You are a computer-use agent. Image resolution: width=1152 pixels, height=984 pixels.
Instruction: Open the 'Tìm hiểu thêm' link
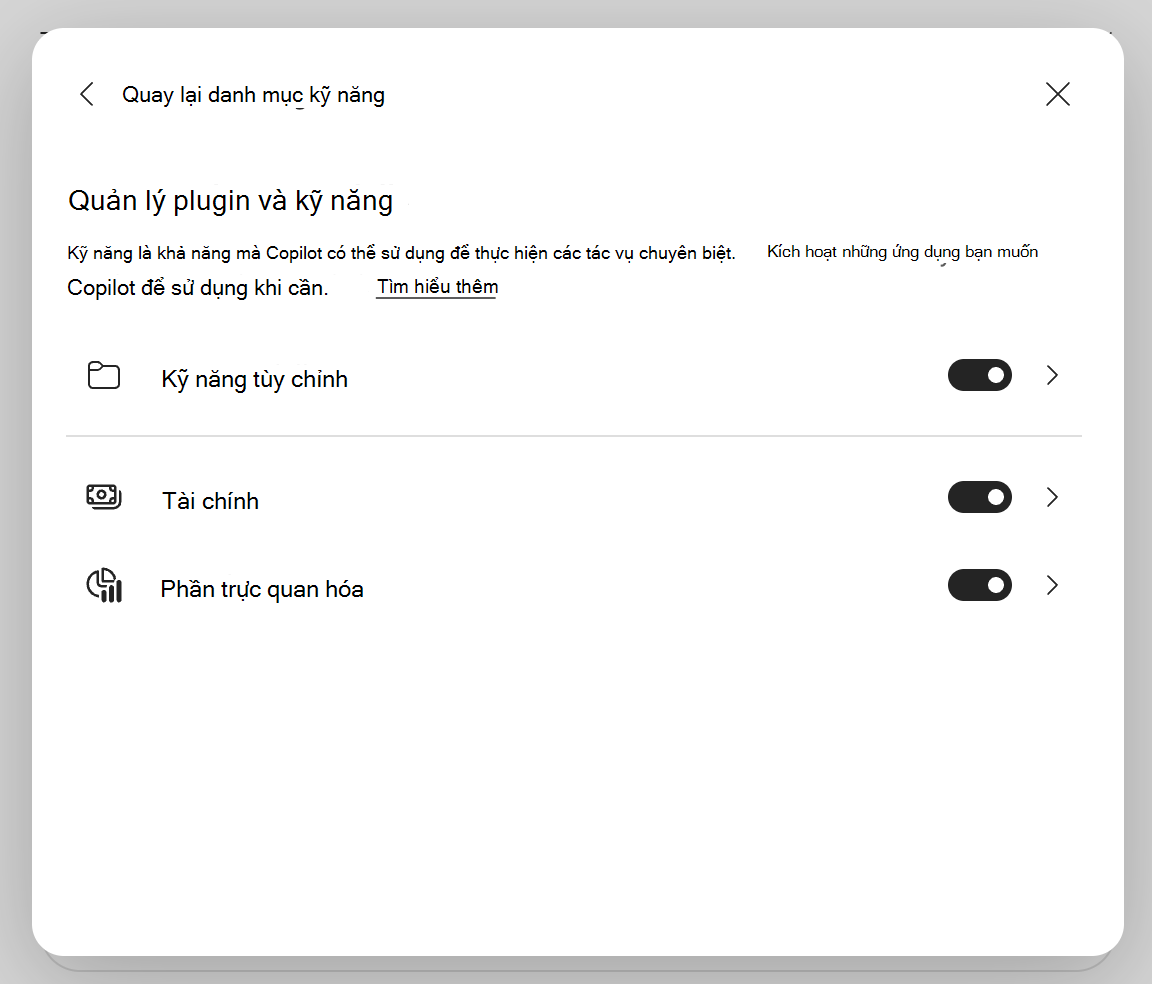click(x=437, y=287)
